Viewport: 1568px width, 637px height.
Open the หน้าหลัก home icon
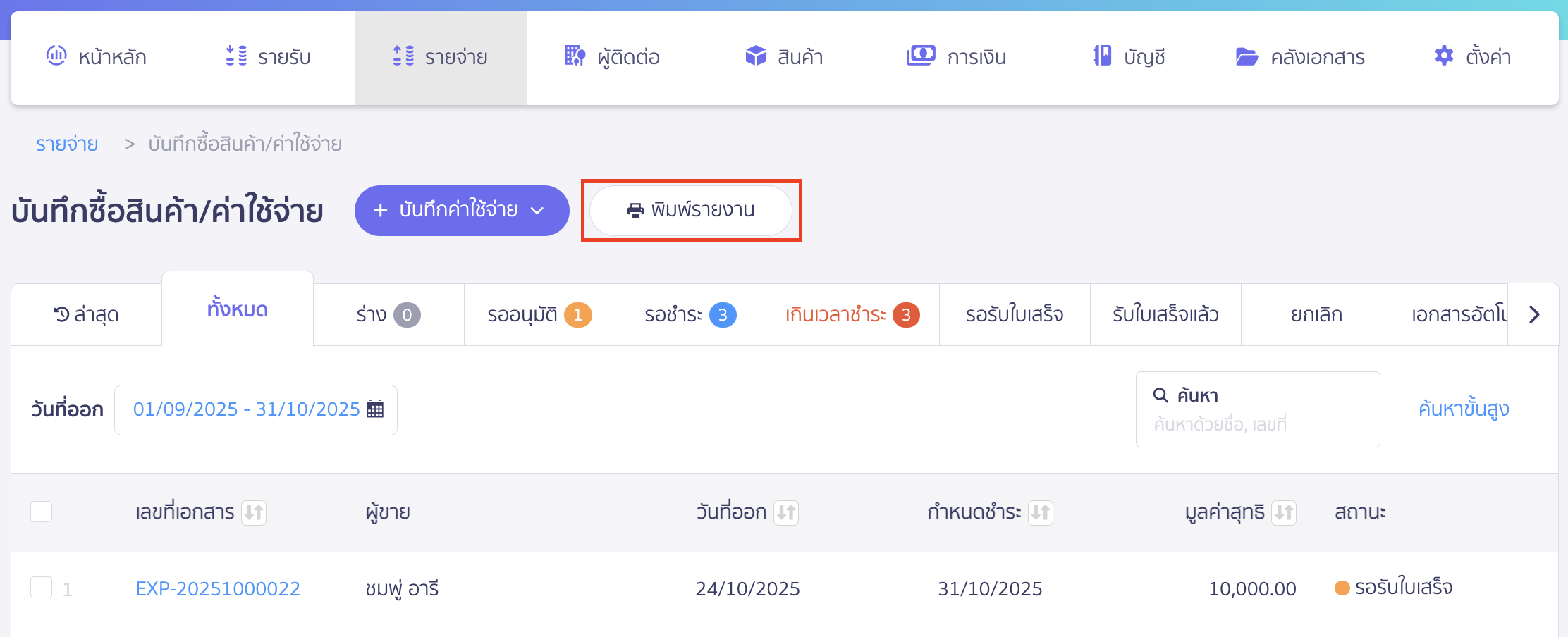point(56,56)
